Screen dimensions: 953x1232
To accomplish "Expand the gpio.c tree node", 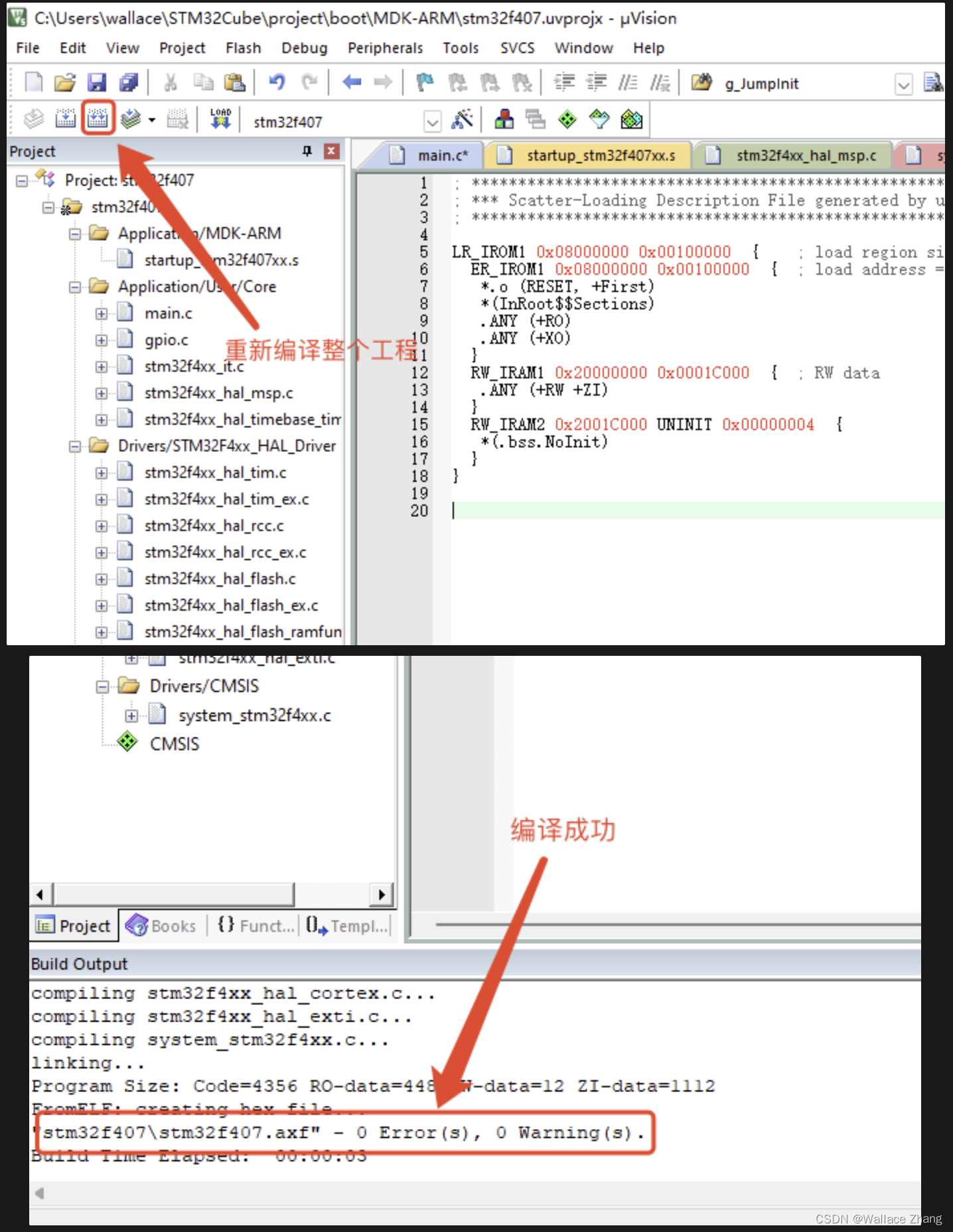I will 101,340.
